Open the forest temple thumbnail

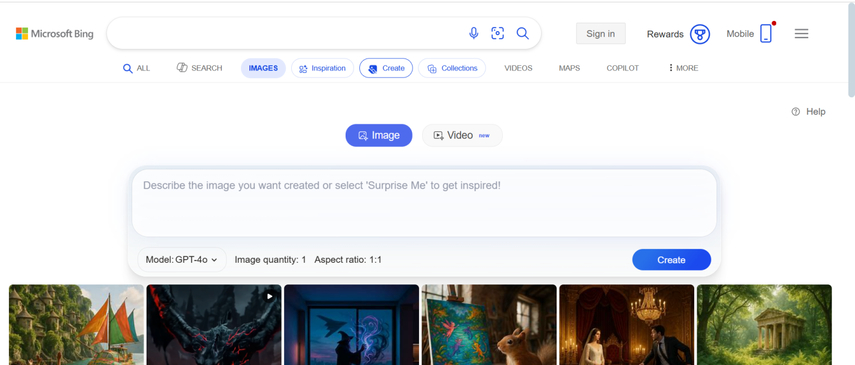pyautogui.click(x=764, y=325)
